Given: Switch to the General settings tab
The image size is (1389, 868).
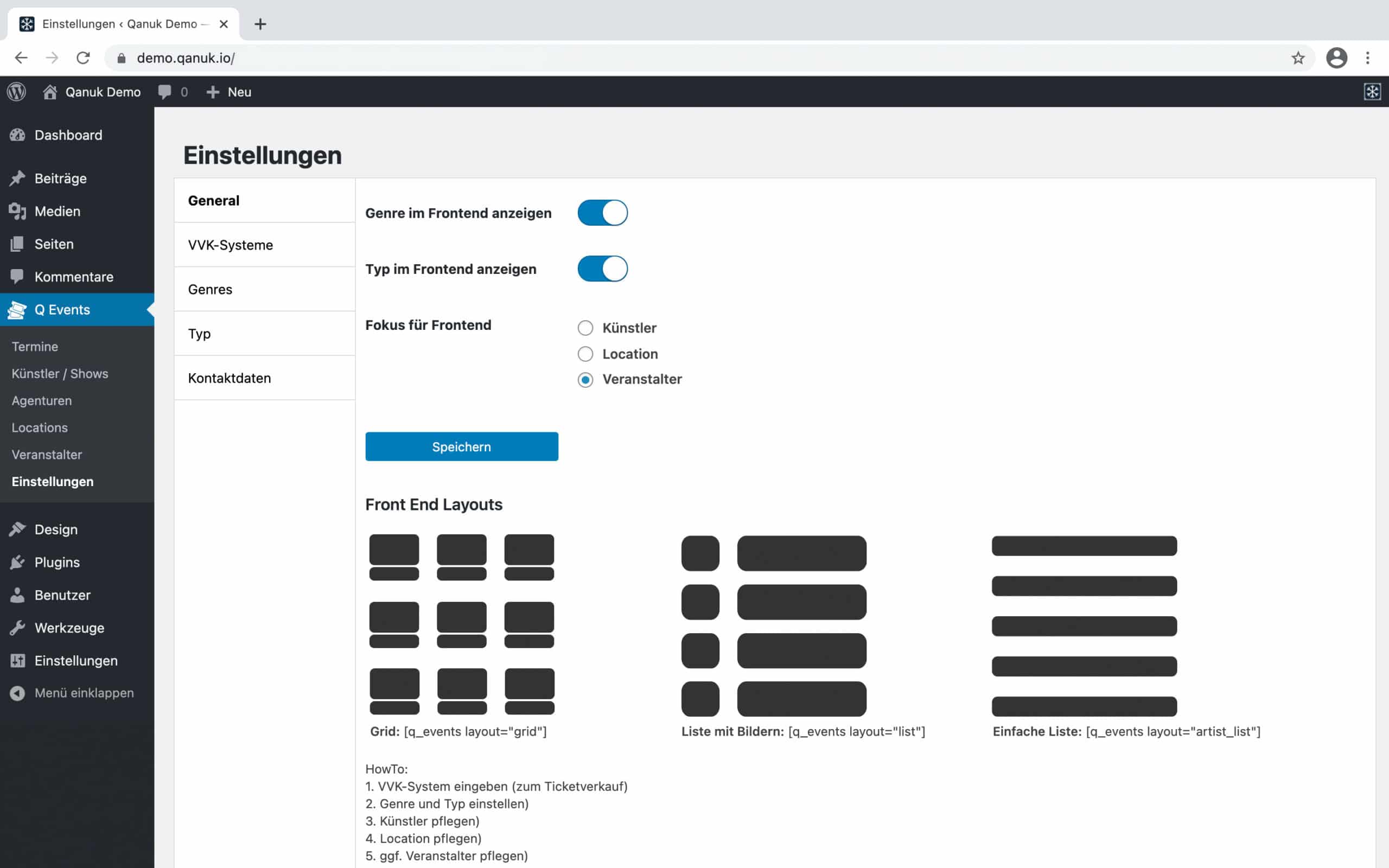Looking at the screenshot, I should (265, 200).
